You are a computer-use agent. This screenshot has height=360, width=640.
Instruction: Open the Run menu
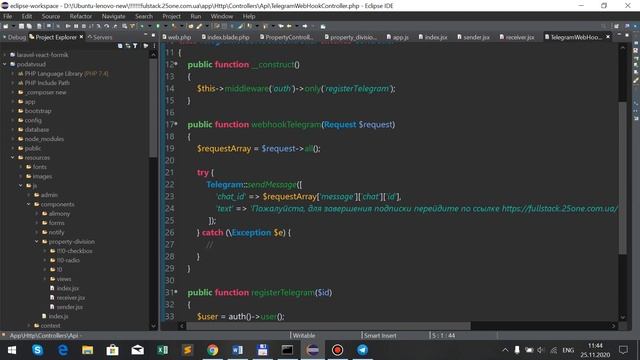tap(196, 16)
